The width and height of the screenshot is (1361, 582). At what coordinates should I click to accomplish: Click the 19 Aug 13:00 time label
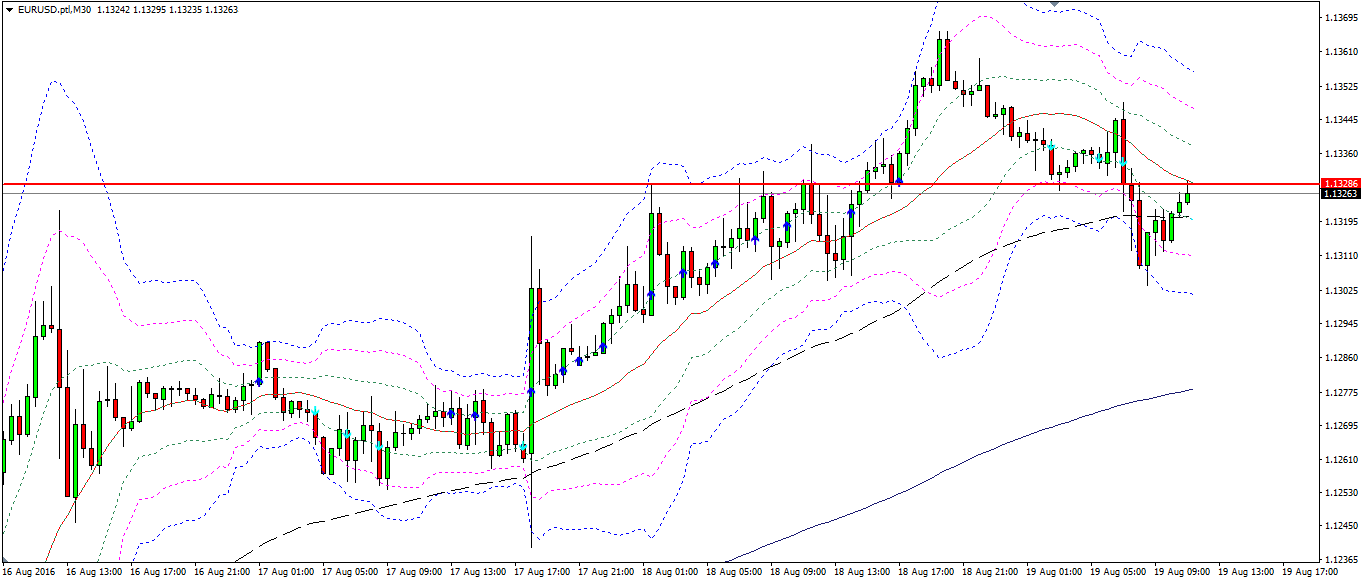coord(1246,573)
